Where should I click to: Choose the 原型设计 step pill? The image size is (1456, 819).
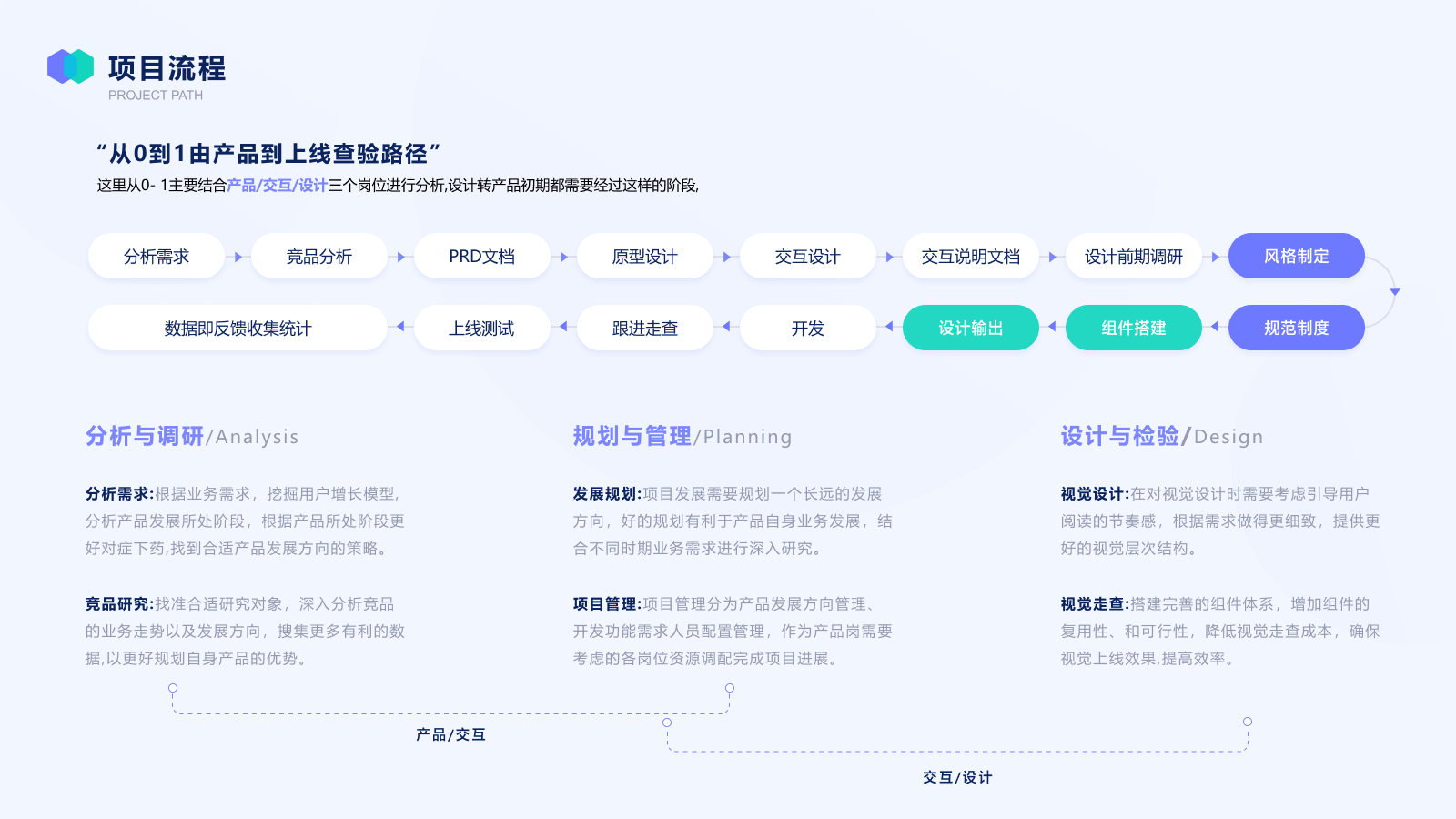(645, 256)
